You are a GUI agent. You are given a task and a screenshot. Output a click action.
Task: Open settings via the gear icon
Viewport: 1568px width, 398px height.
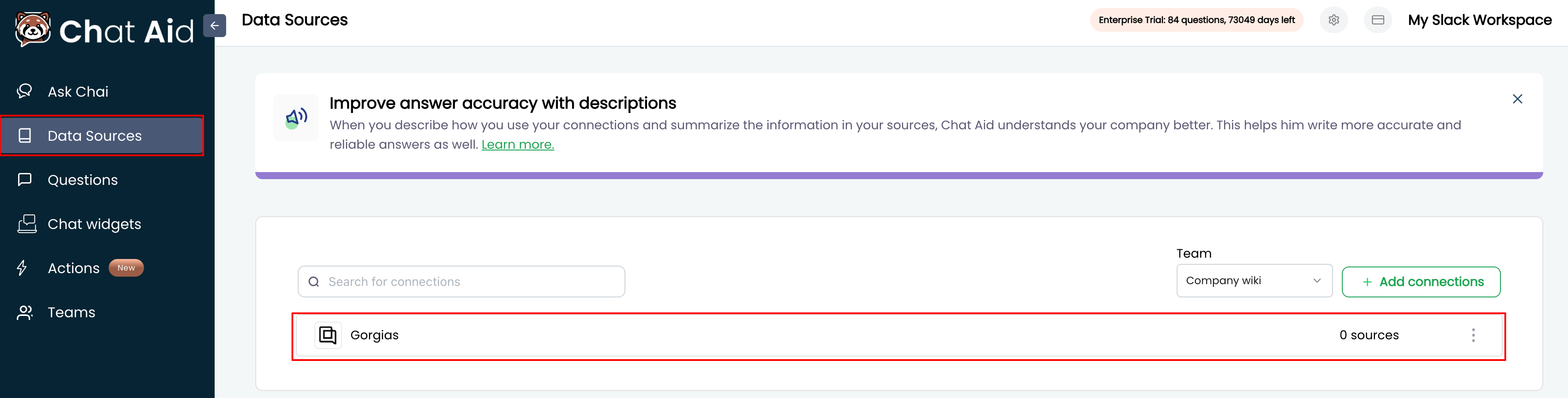1333,20
